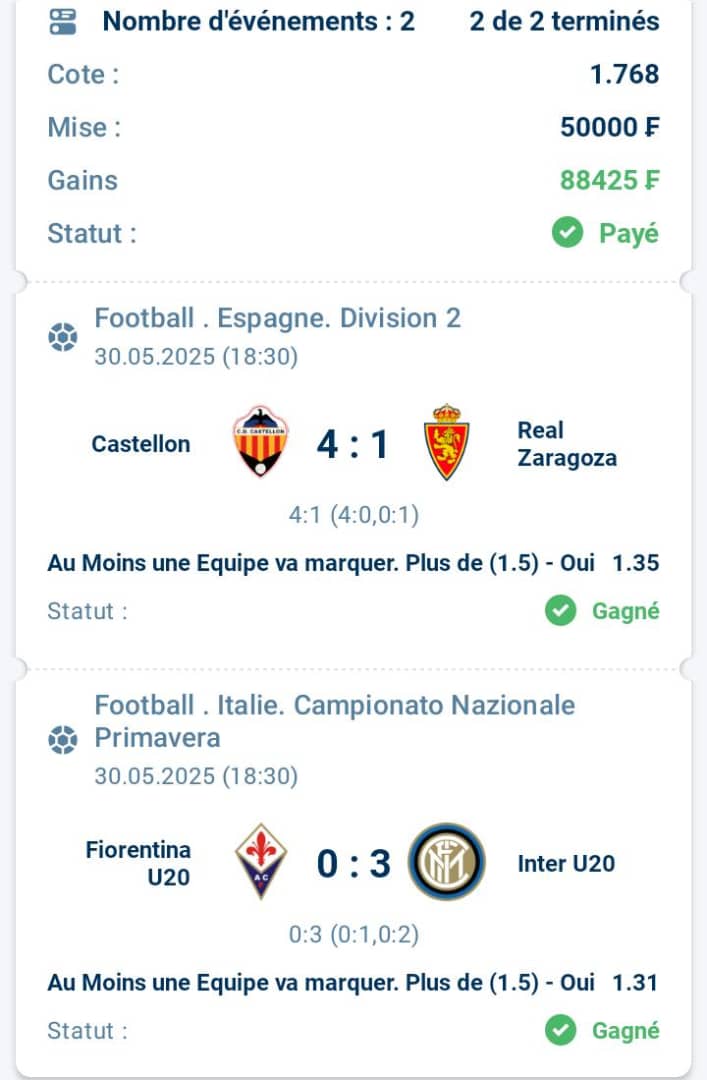707x1080 pixels.
Task: Tap the Mise value 50000 F
Action: 609,127
